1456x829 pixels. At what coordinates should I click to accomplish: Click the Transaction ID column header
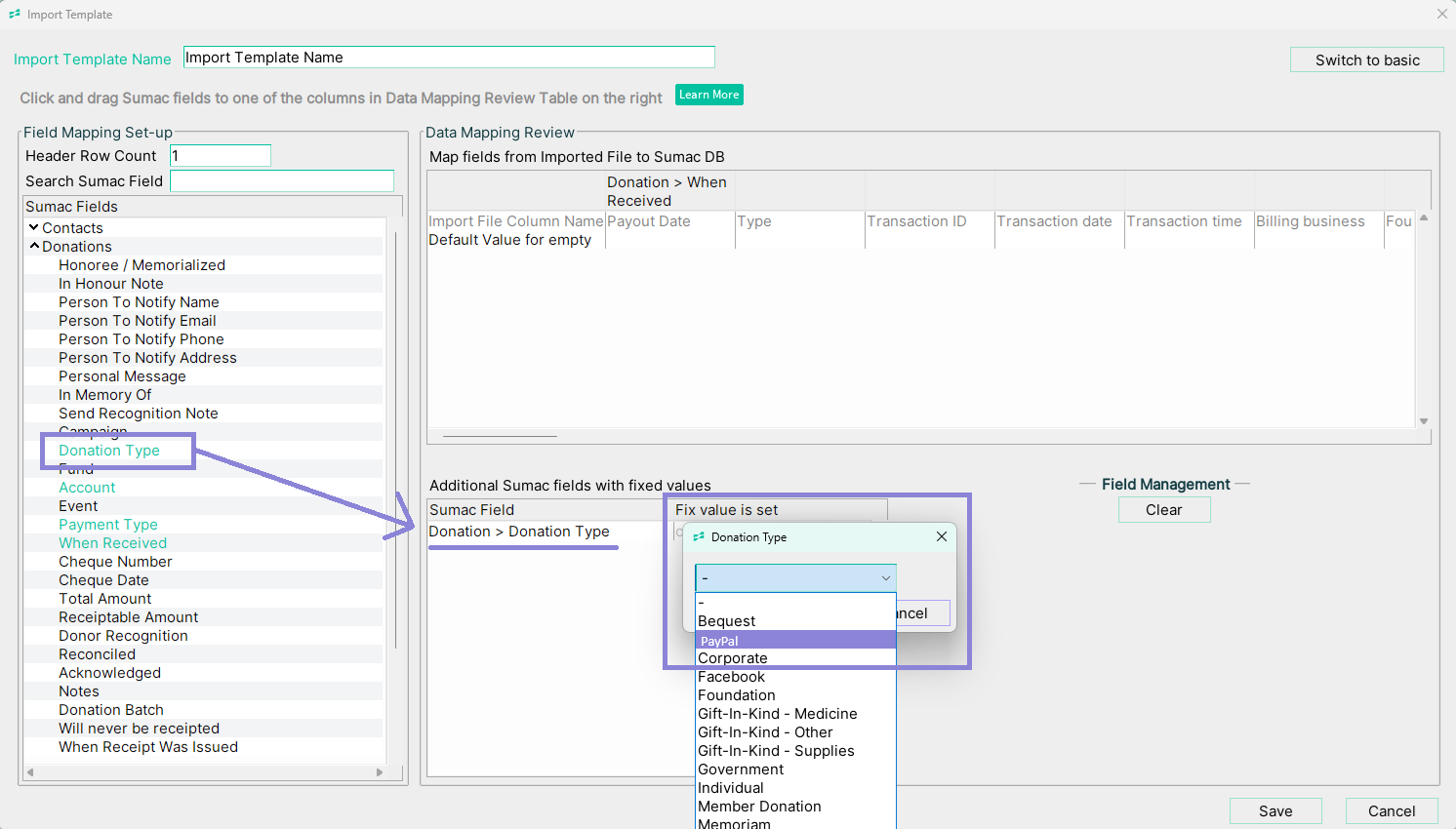point(916,221)
